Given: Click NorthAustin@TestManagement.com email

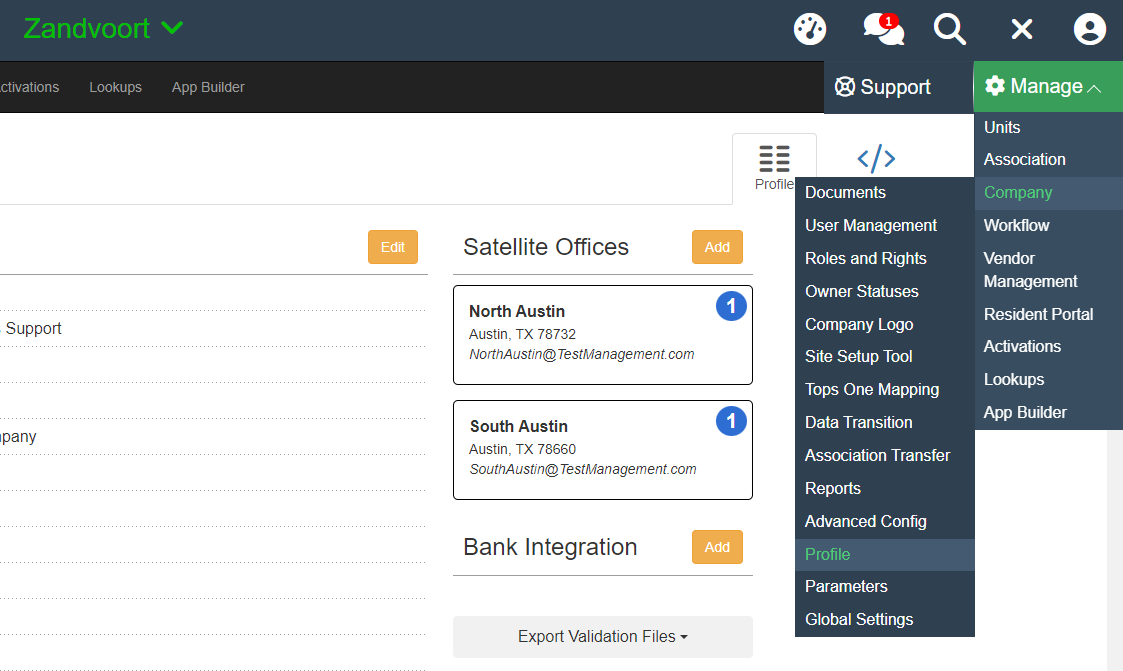Looking at the screenshot, I should point(581,354).
